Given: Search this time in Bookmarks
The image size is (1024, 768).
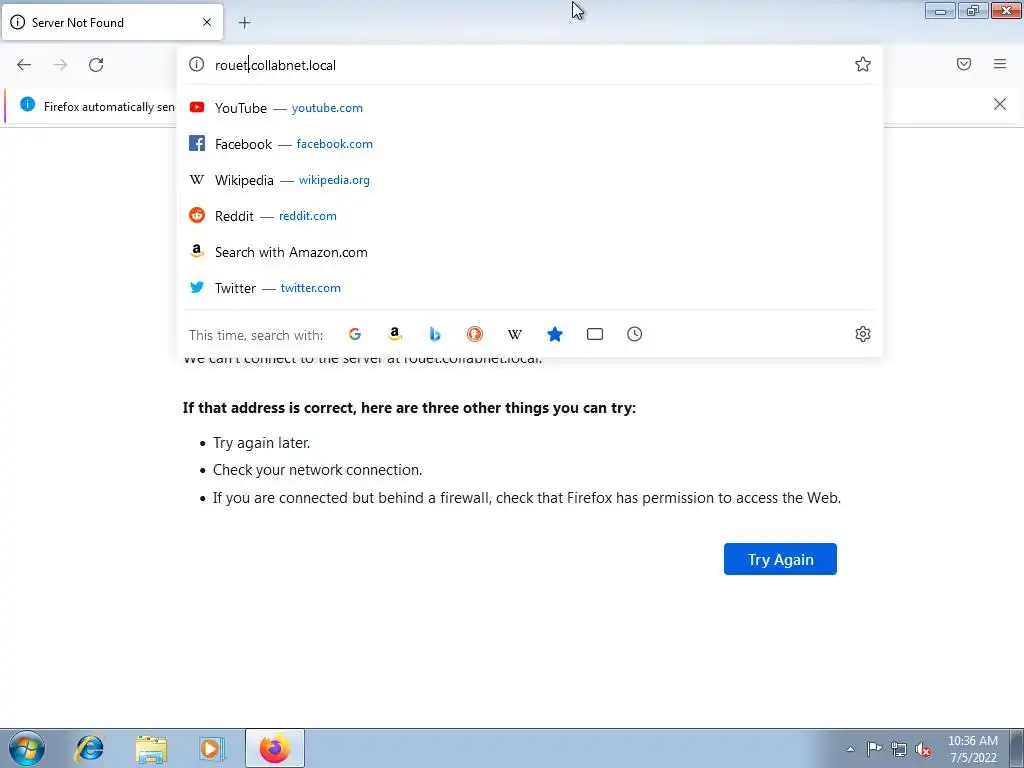Looking at the screenshot, I should pyautogui.click(x=555, y=334).
